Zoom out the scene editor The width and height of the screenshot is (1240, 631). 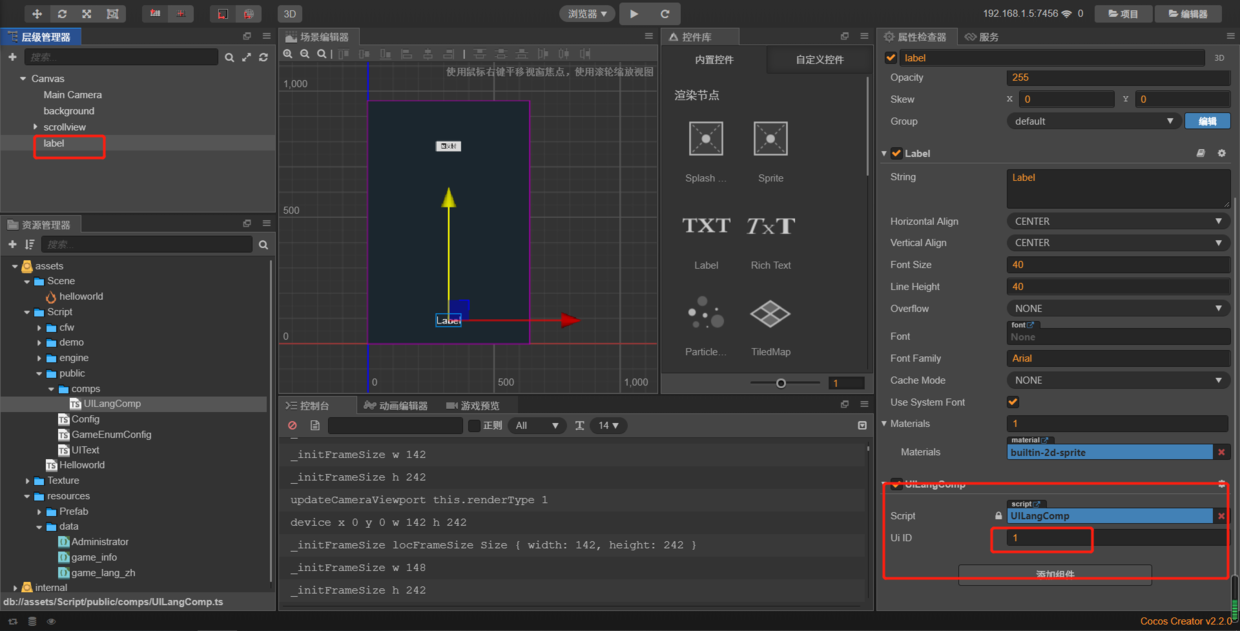306,54
